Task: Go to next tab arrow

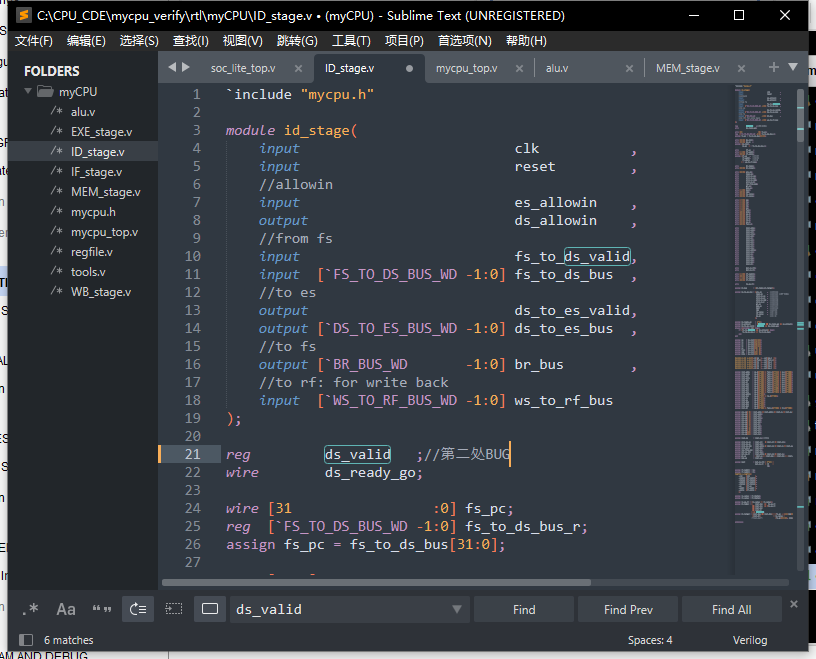Action: coord(186,67)
